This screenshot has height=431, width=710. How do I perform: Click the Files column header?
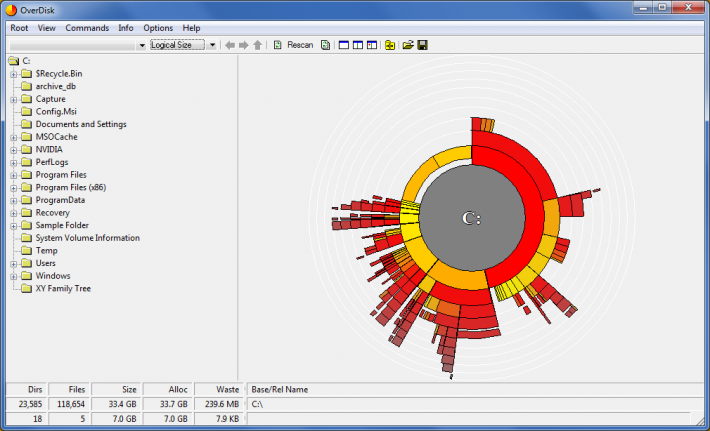point(69,389)
